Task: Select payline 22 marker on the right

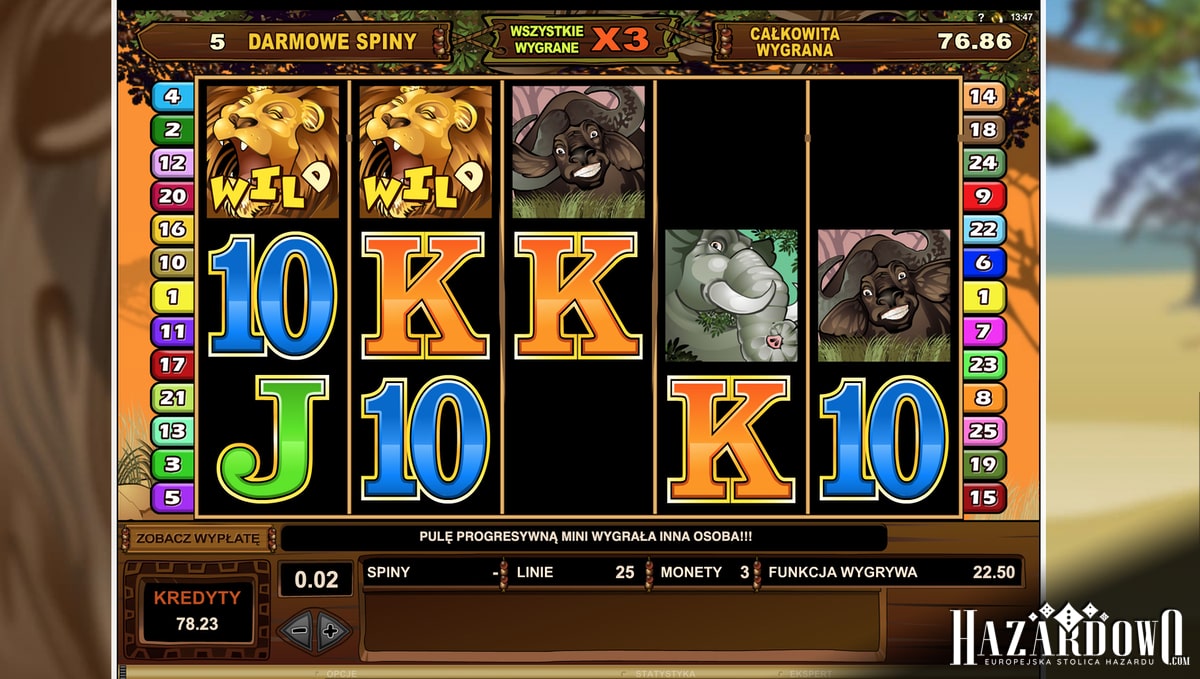Action: tap(983, 229)
